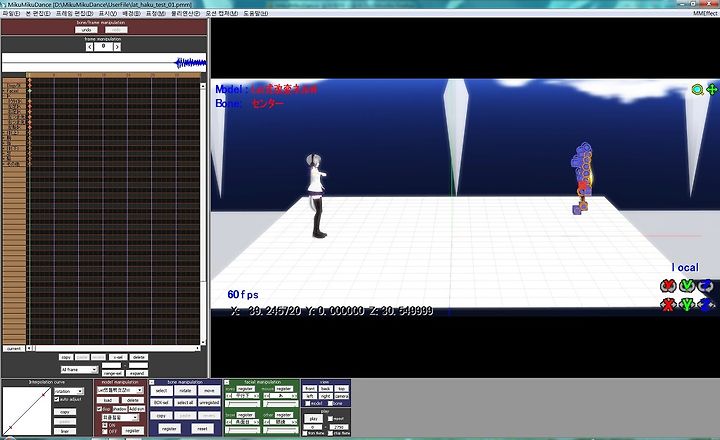Image resolution: width=720 pixels, height=440 pixels.
Task: Click next eyes morph arrow
Action: click(255, 395)
